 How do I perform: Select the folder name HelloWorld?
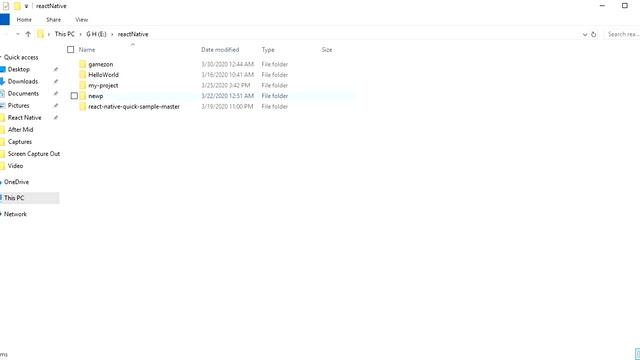(x=104, y=75)
